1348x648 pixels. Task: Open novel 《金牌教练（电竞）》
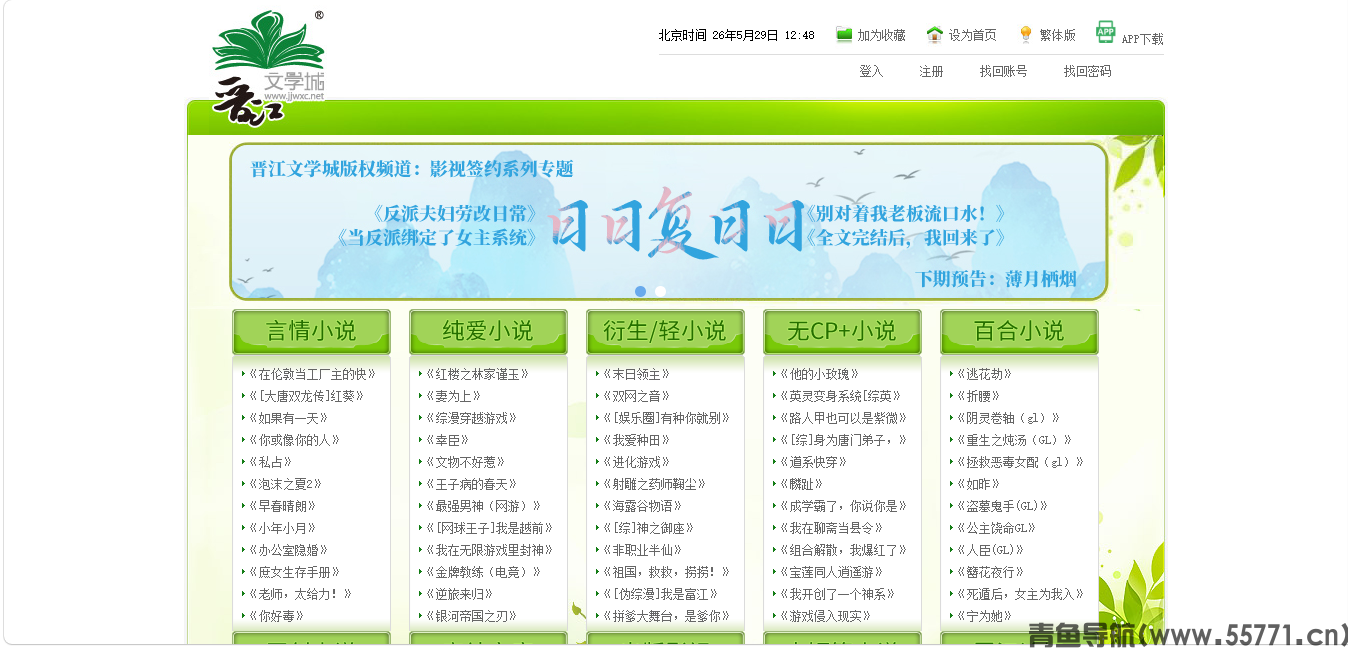pos(484,572)
